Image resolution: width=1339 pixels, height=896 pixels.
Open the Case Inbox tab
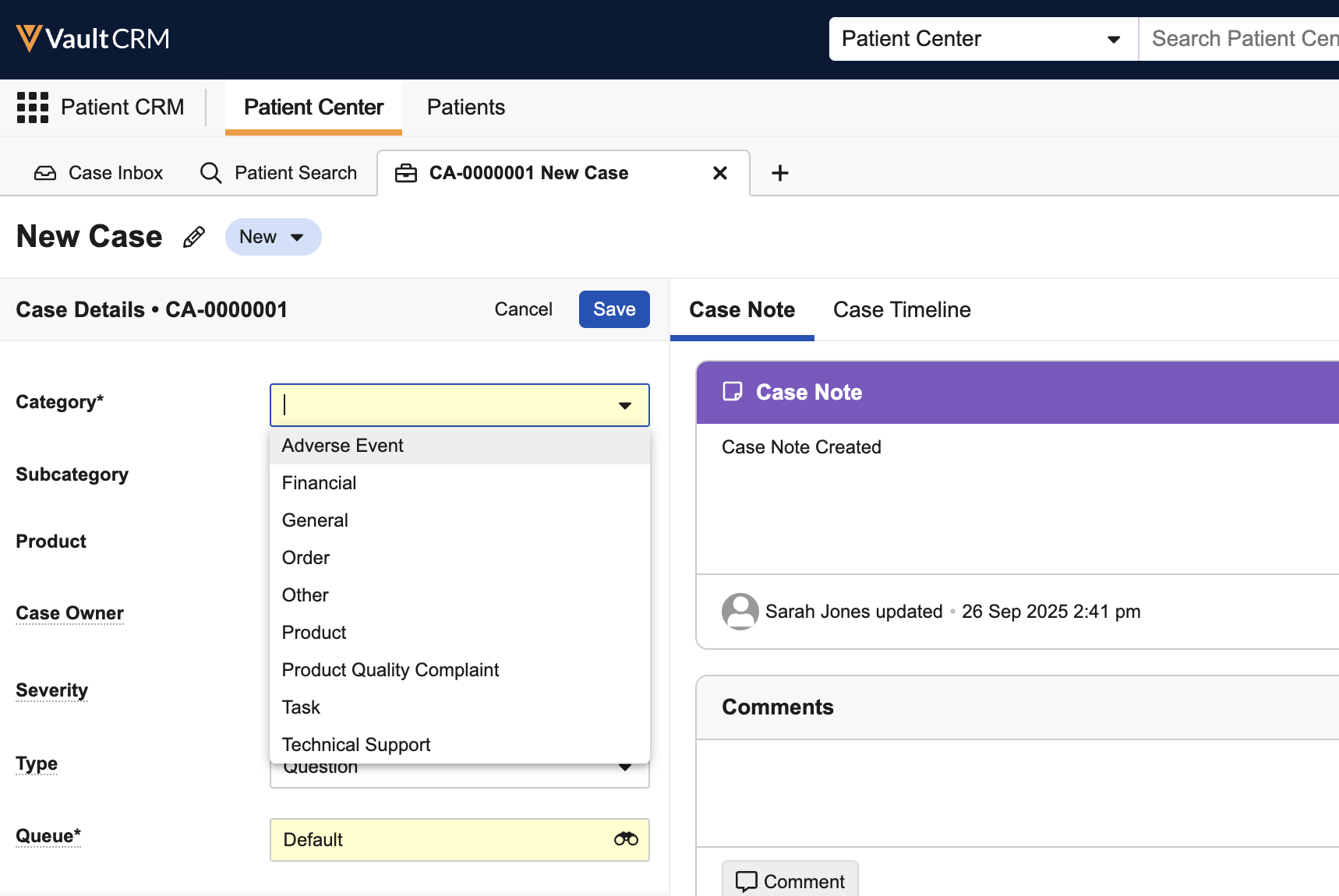coord(99,173)
